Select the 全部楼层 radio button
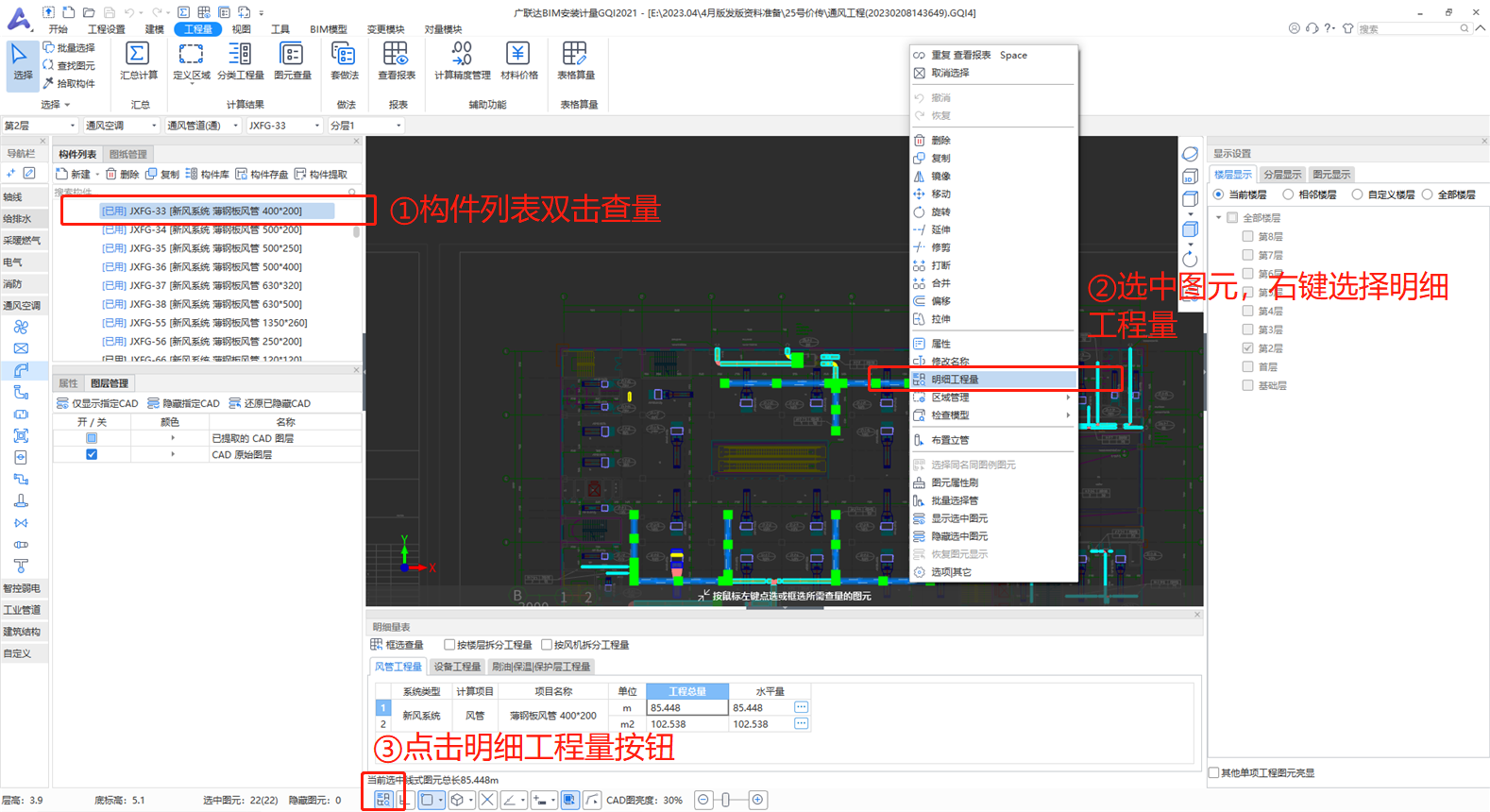The width and height of the screenshot is (1490, 812). pyautogui.click(x=1428, y=195)
